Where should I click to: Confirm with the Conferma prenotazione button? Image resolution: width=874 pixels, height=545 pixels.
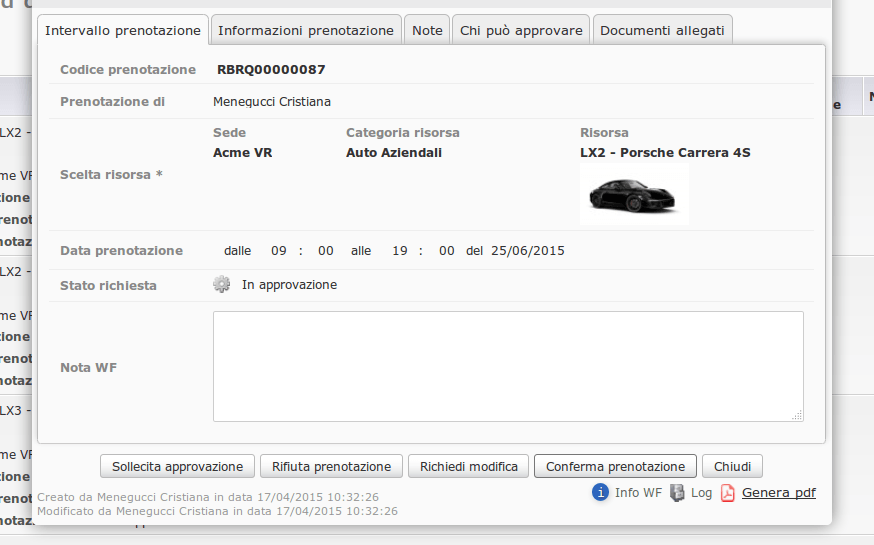[x=615, y=466]
